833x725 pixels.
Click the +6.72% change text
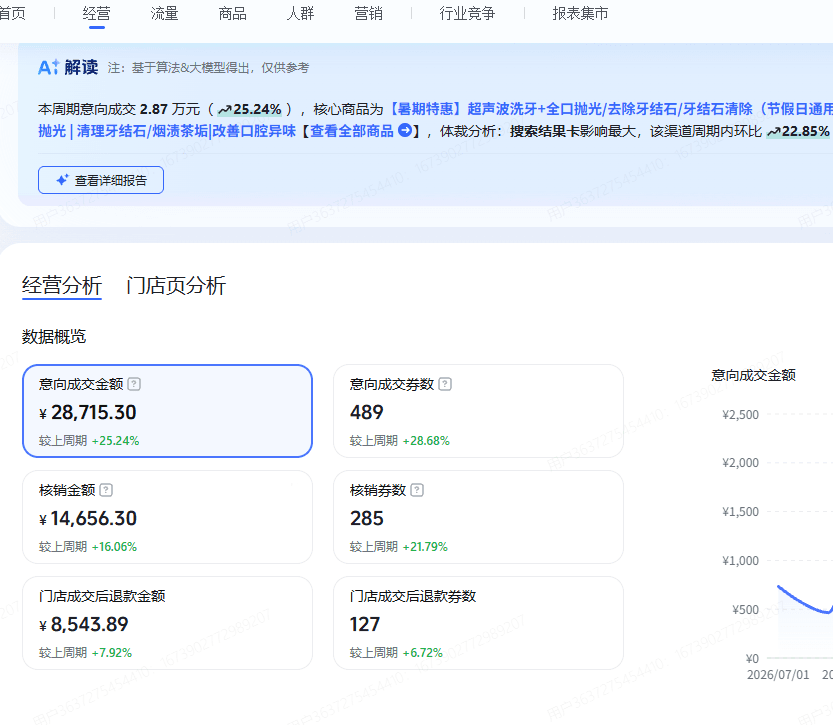[422, 653]
